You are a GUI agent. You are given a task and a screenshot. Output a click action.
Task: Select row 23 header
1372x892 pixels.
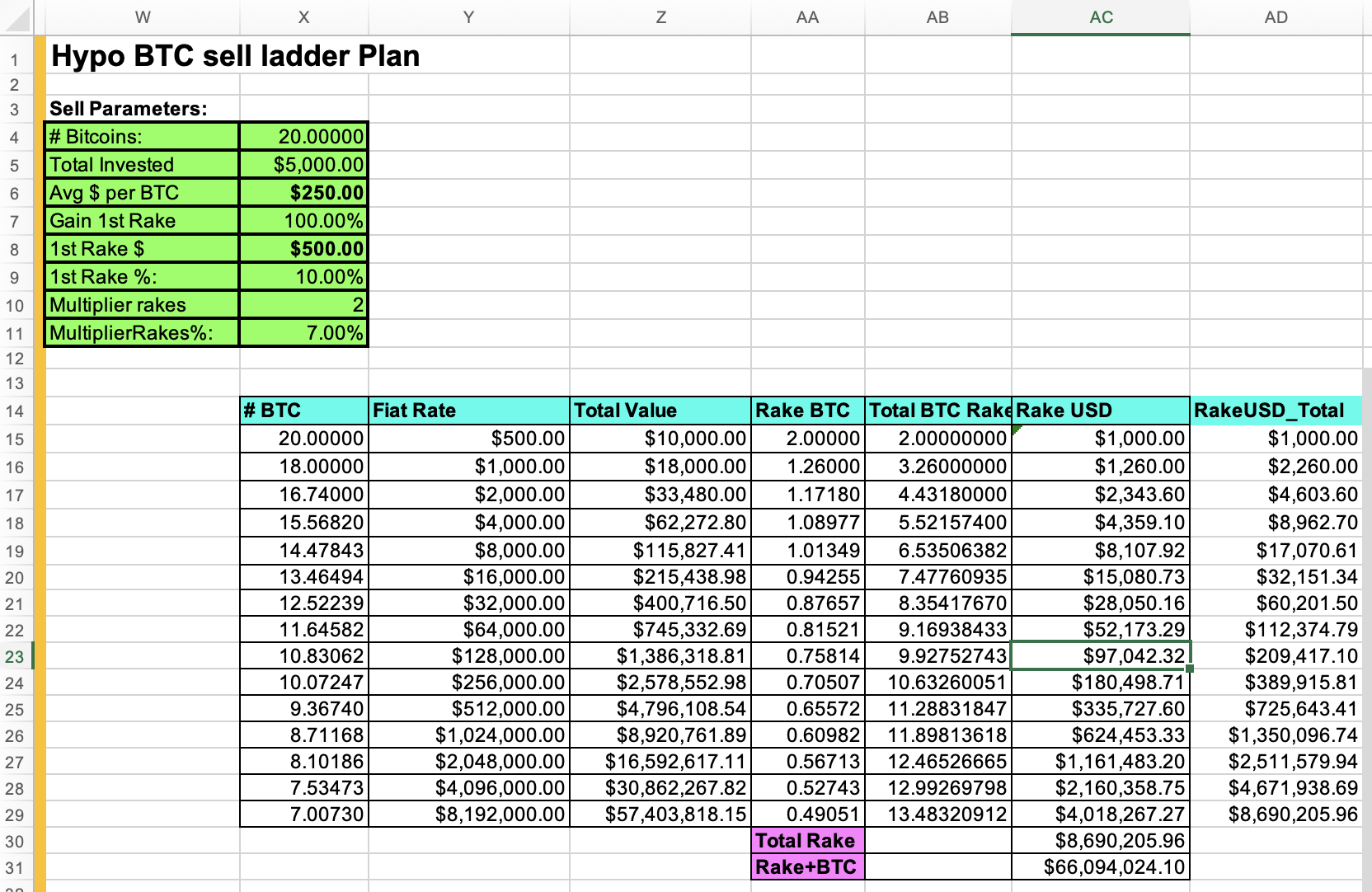[x=15, y=657]
